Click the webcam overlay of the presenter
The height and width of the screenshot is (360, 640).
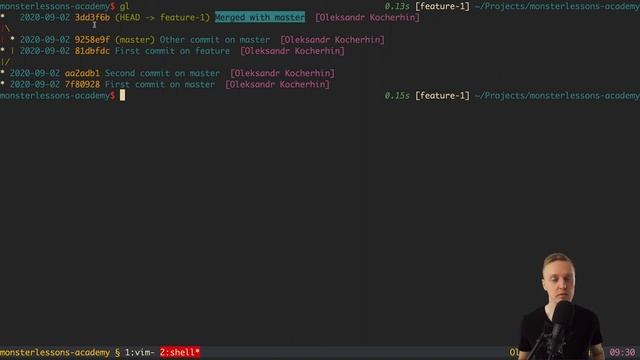click(561, 306)
